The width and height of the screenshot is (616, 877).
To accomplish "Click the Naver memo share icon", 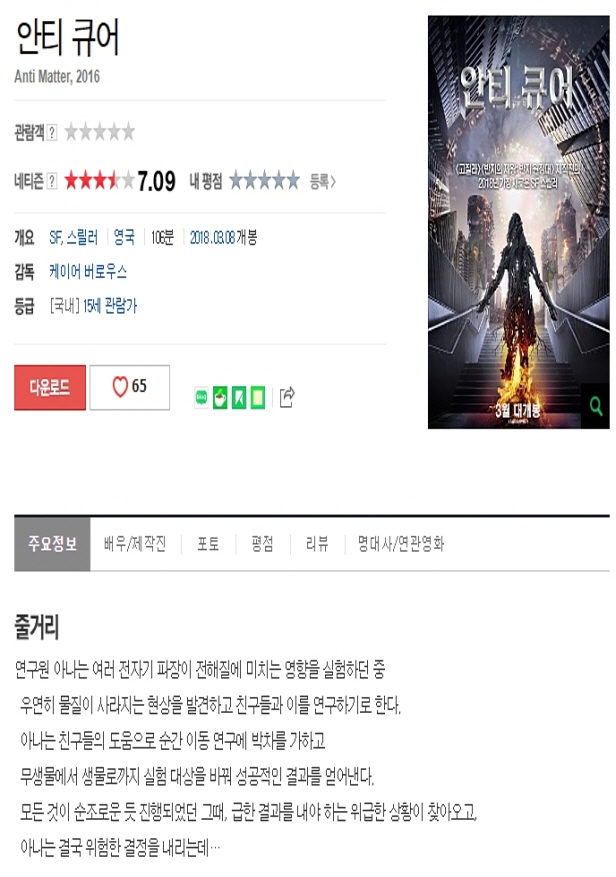I will pyautogui.click(x=258, y=397).
